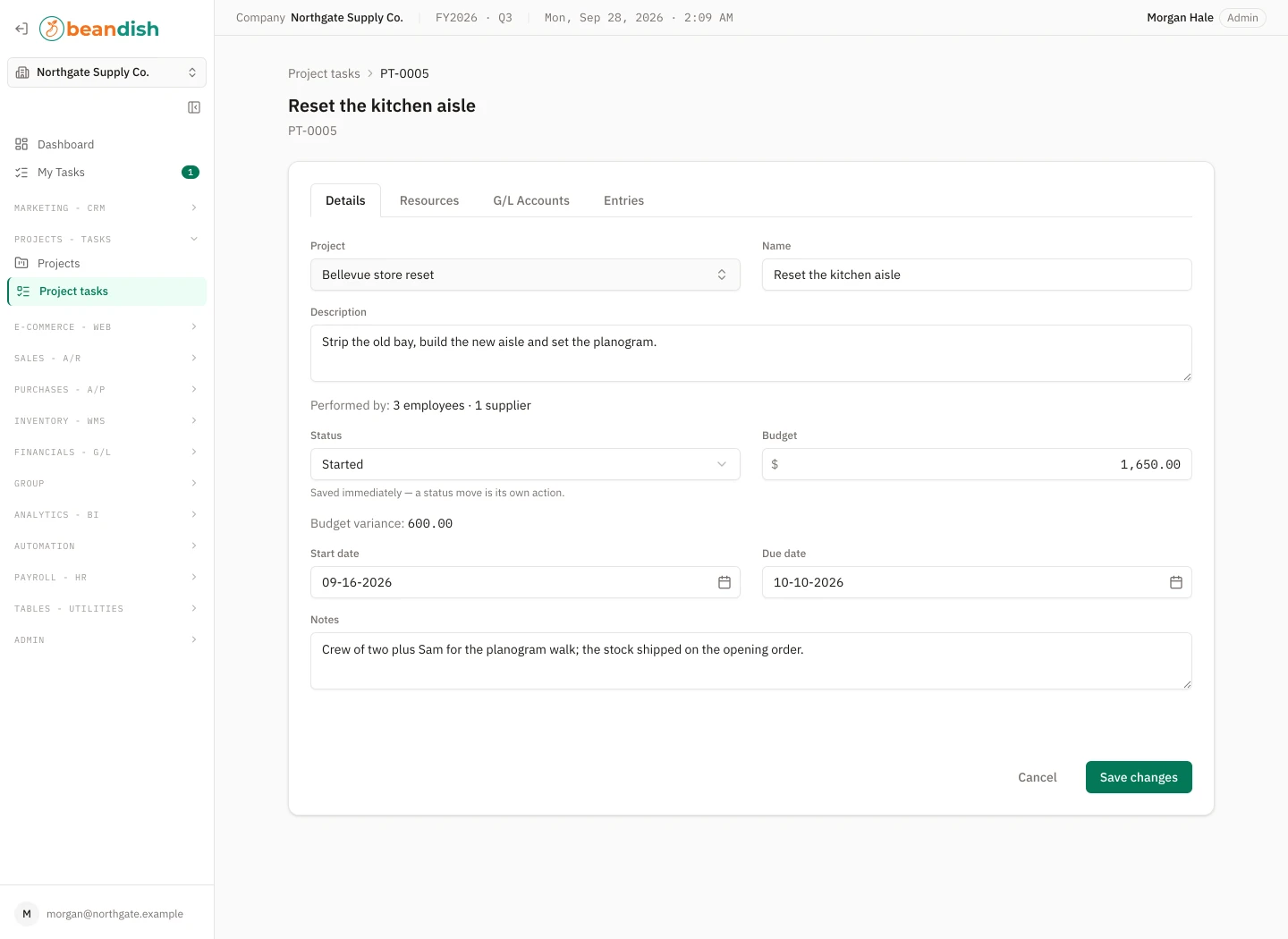Expand the Inventory - WMS section

pyautogui.click(x=106, y=421)
